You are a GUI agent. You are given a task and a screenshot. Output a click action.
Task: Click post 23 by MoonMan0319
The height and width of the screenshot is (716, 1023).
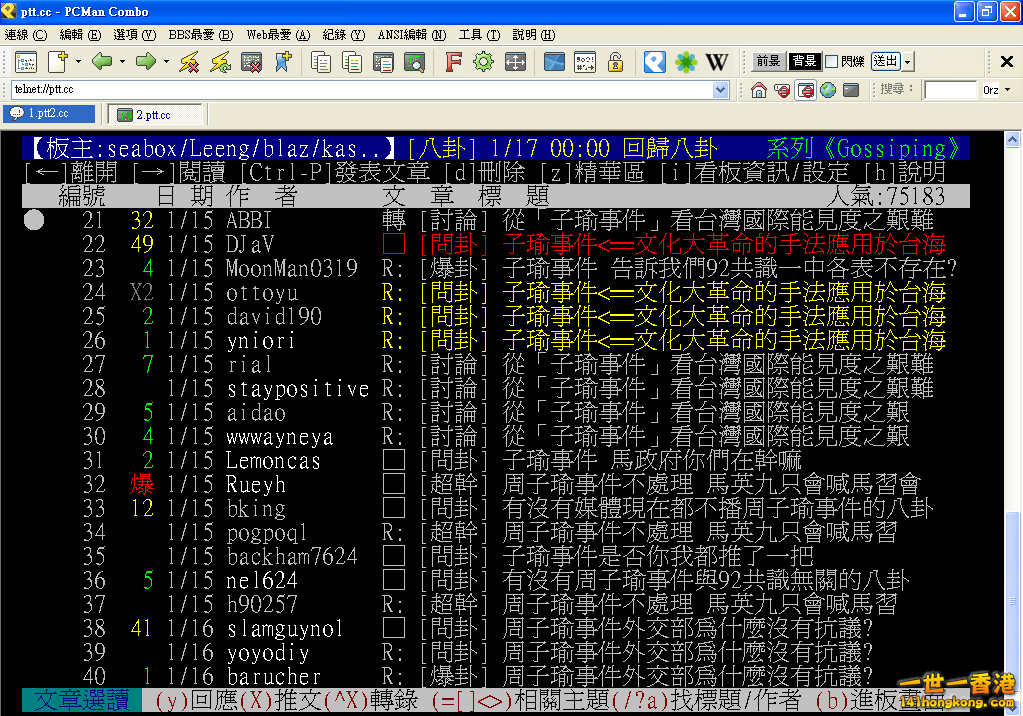(x=496, y=268)
